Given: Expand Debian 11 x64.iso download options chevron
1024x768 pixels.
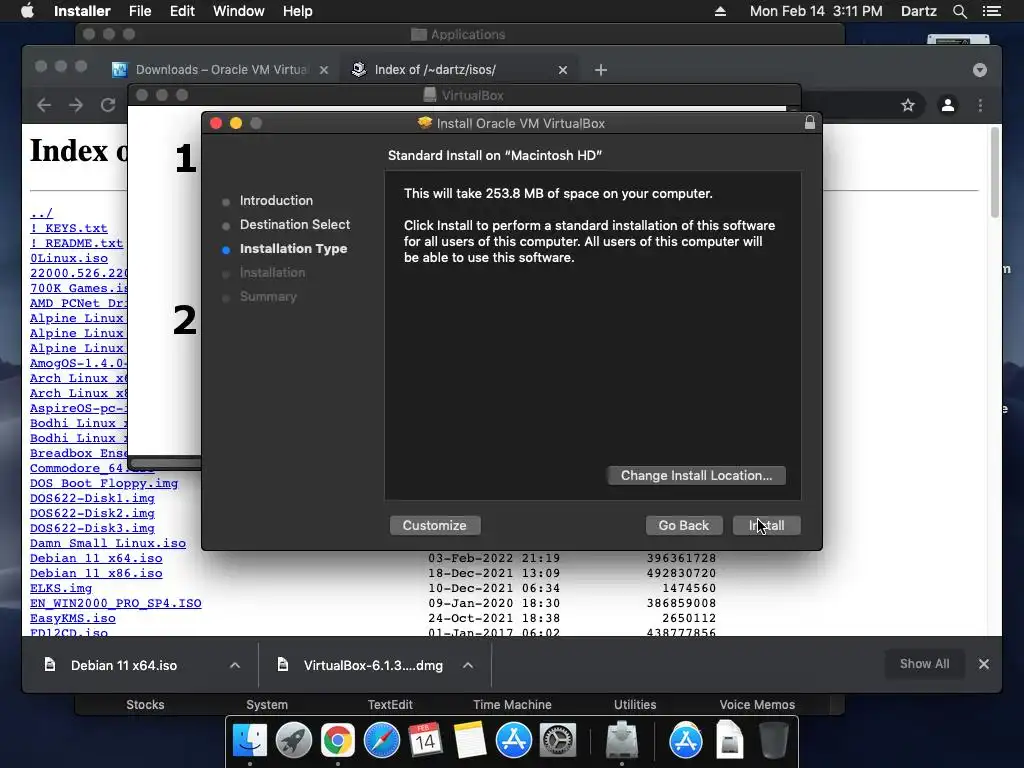Looking at the screenshot, I should tap(235, 665).
